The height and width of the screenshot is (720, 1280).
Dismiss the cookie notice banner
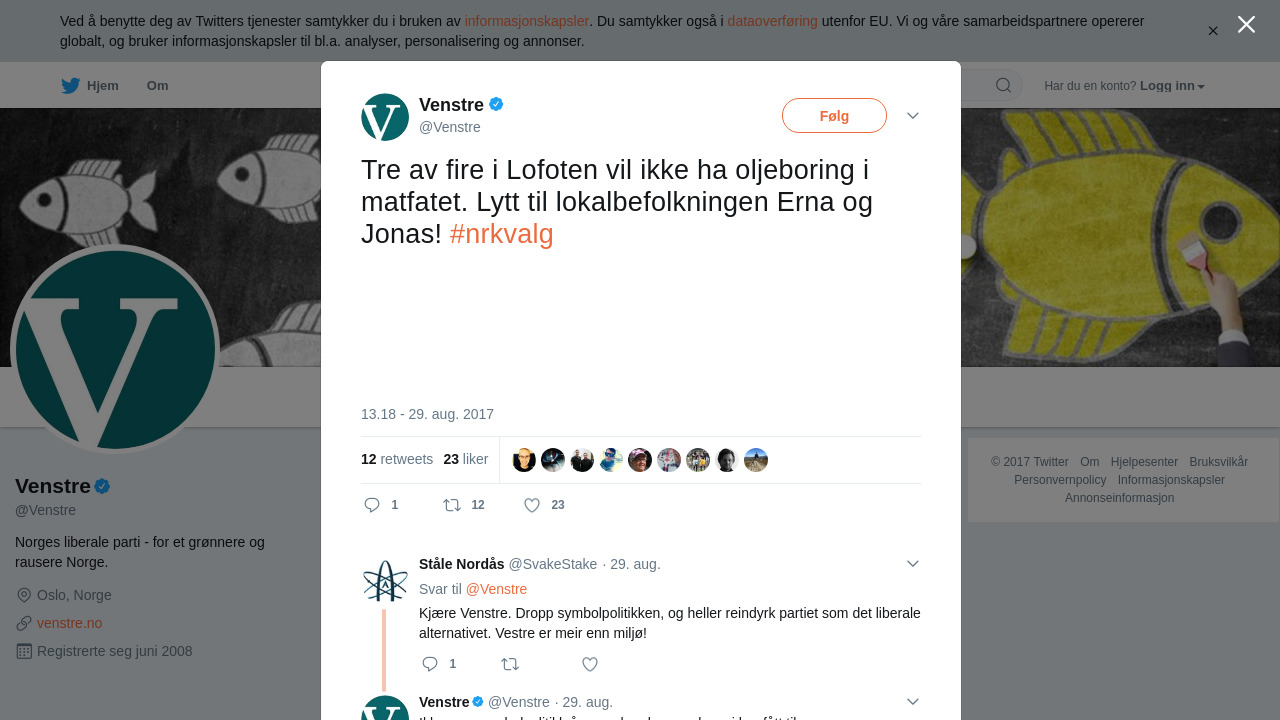coord(1213,31)
